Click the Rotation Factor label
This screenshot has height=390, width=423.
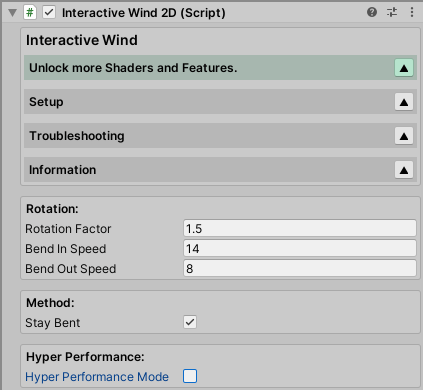click(68, 229)
